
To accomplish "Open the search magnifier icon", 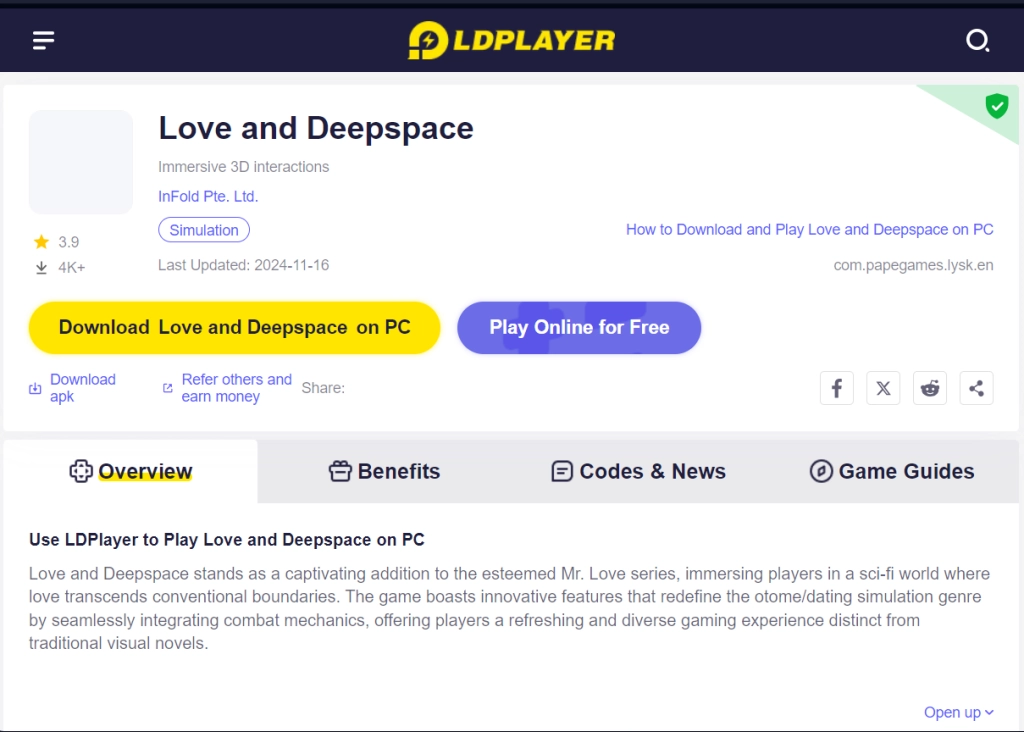I will tap(978, 40).
